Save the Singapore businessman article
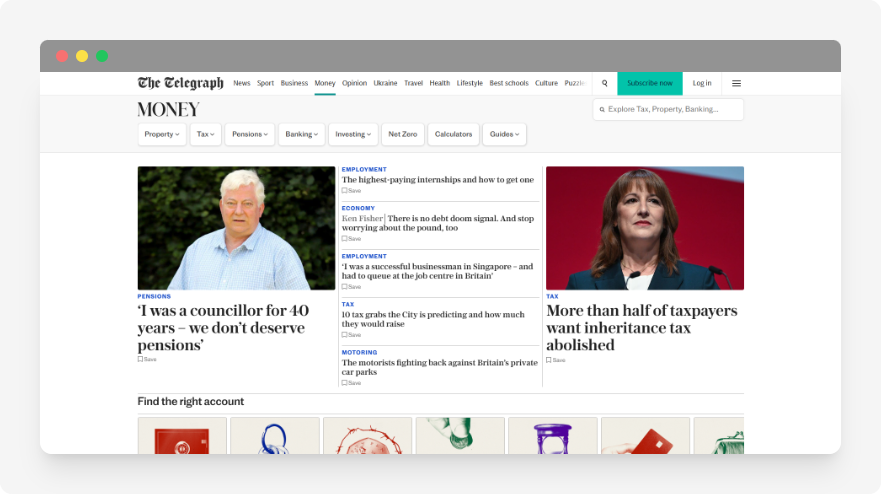Screen dimensions: 881x494 coord(351,287)
